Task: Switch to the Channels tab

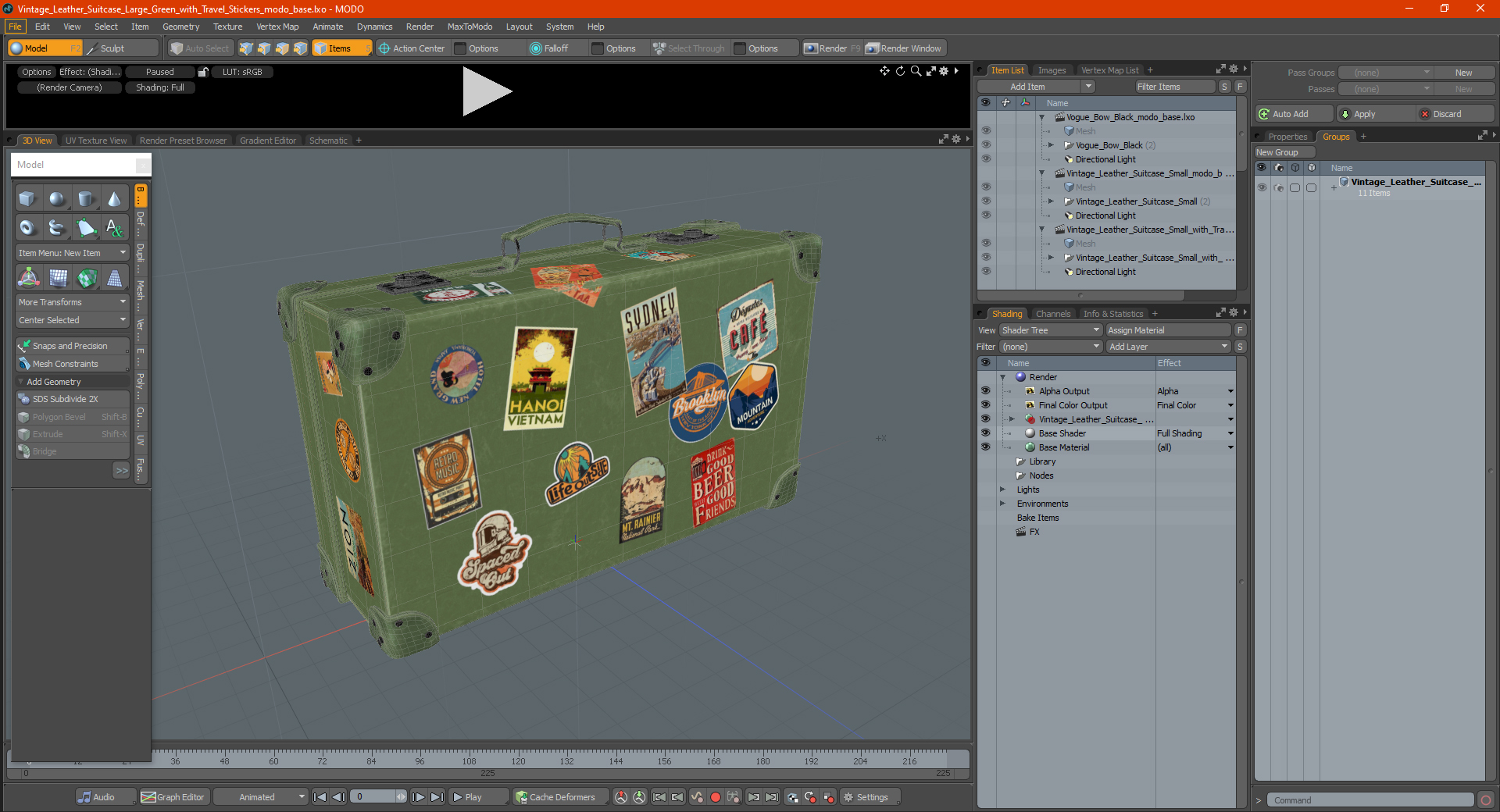Action: [x=1053, y=314]
